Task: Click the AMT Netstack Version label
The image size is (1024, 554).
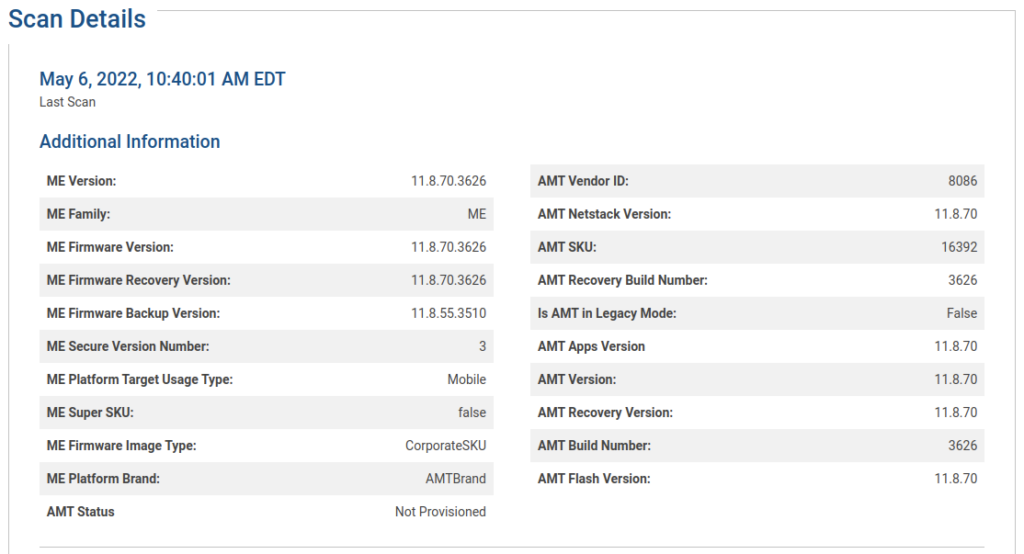Action: 604,214
